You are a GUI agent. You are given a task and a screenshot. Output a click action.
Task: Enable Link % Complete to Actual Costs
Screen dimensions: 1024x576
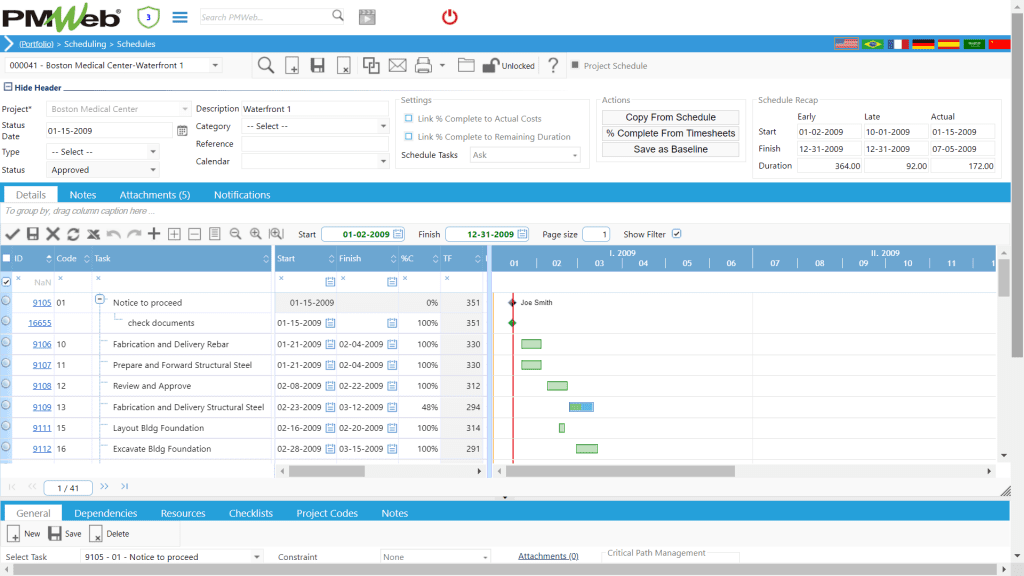point(408,118)
